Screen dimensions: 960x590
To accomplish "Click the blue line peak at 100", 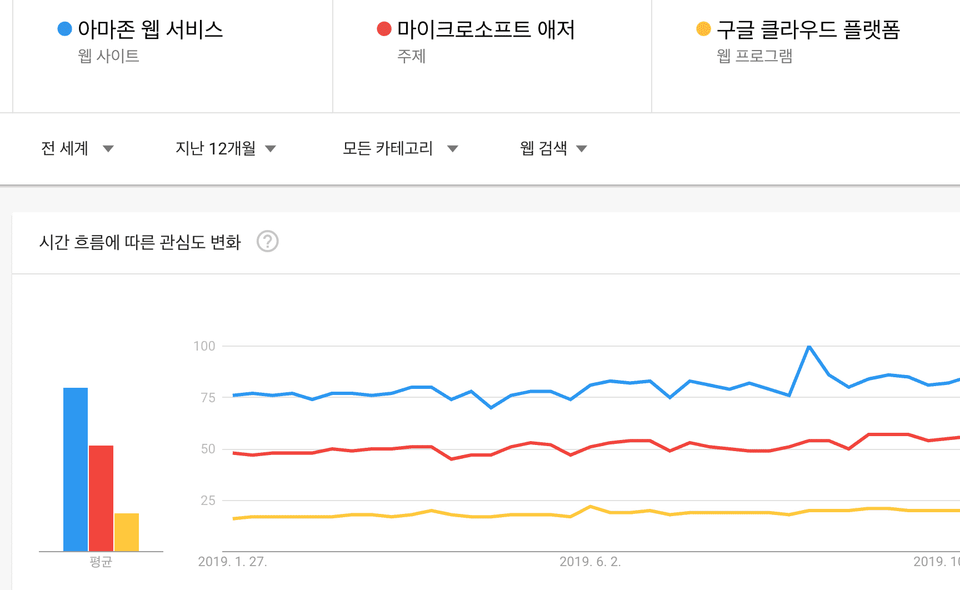I will [x=809, y=346].
